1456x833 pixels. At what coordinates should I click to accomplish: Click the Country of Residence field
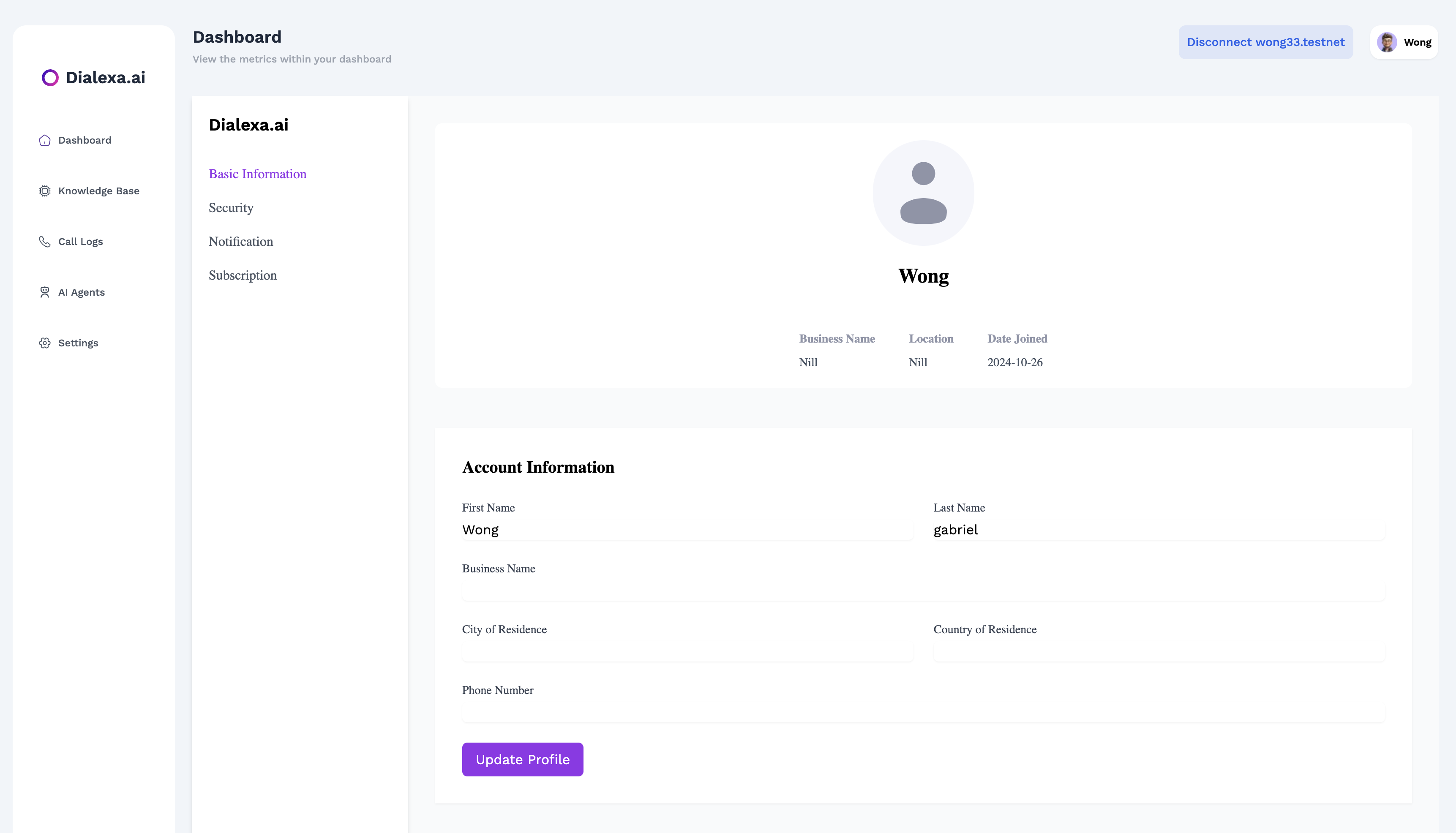pyautogui.click(x=1158, y=651)
